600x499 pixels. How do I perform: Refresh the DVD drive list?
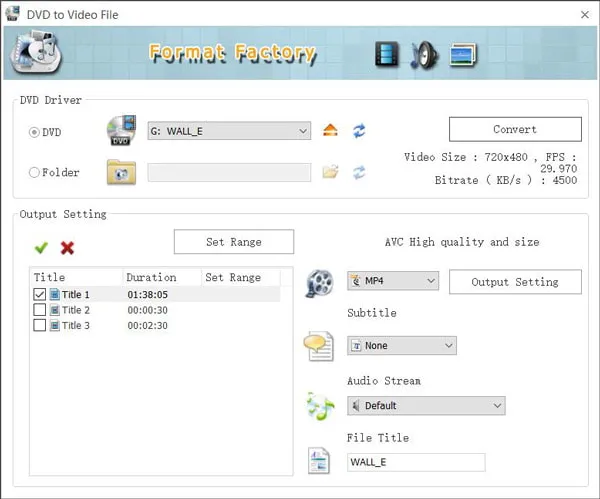tap(359, 131)
